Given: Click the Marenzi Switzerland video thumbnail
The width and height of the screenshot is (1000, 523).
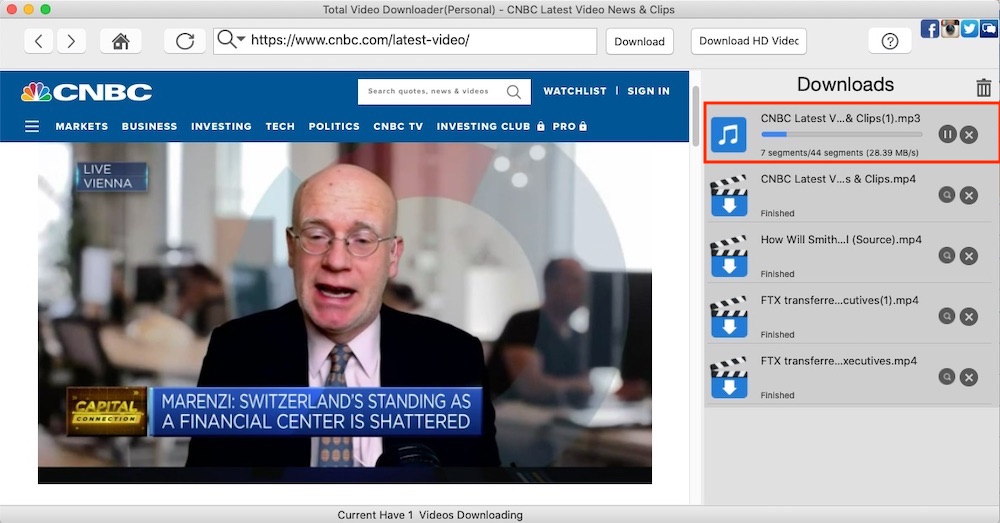Looking at the screenshot, I should [x=345, y=313].
